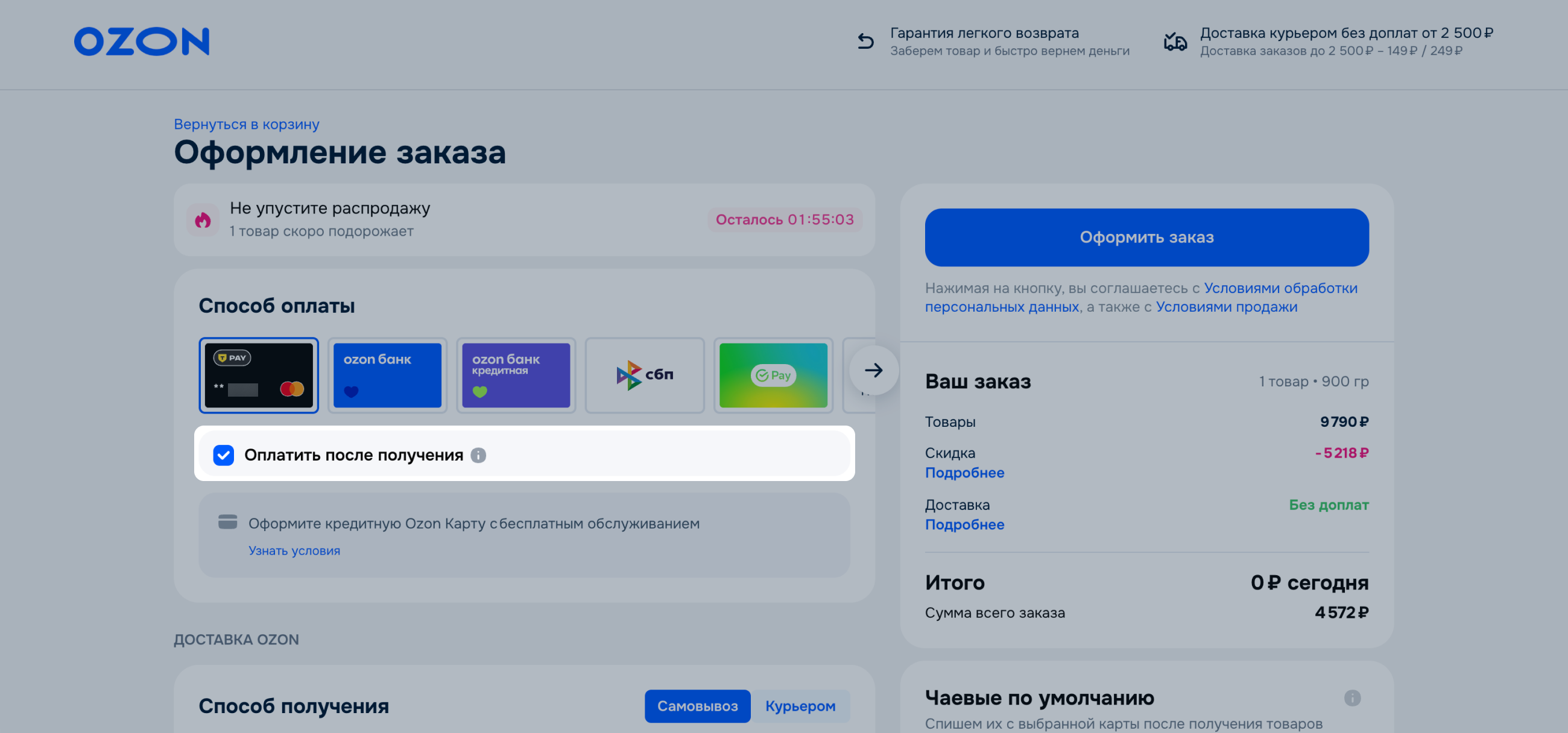The width and height of the screenshot is (1568, 733).
Task: Click the credit card icon near Ozon Карта offer
Action: [227, 522]
